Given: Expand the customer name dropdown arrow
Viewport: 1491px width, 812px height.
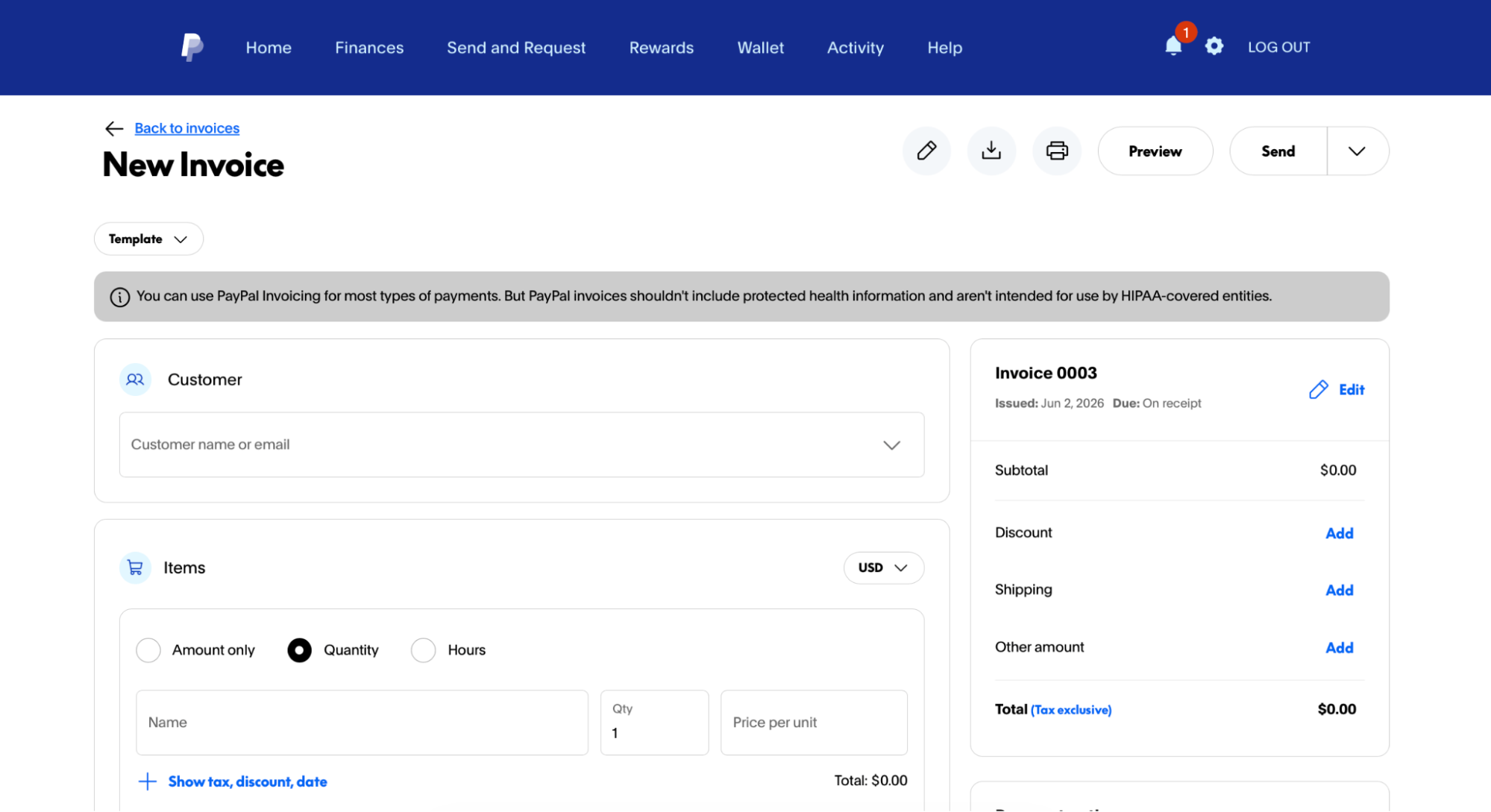Looking at the screenshot, I should click(x=892, y=445).
